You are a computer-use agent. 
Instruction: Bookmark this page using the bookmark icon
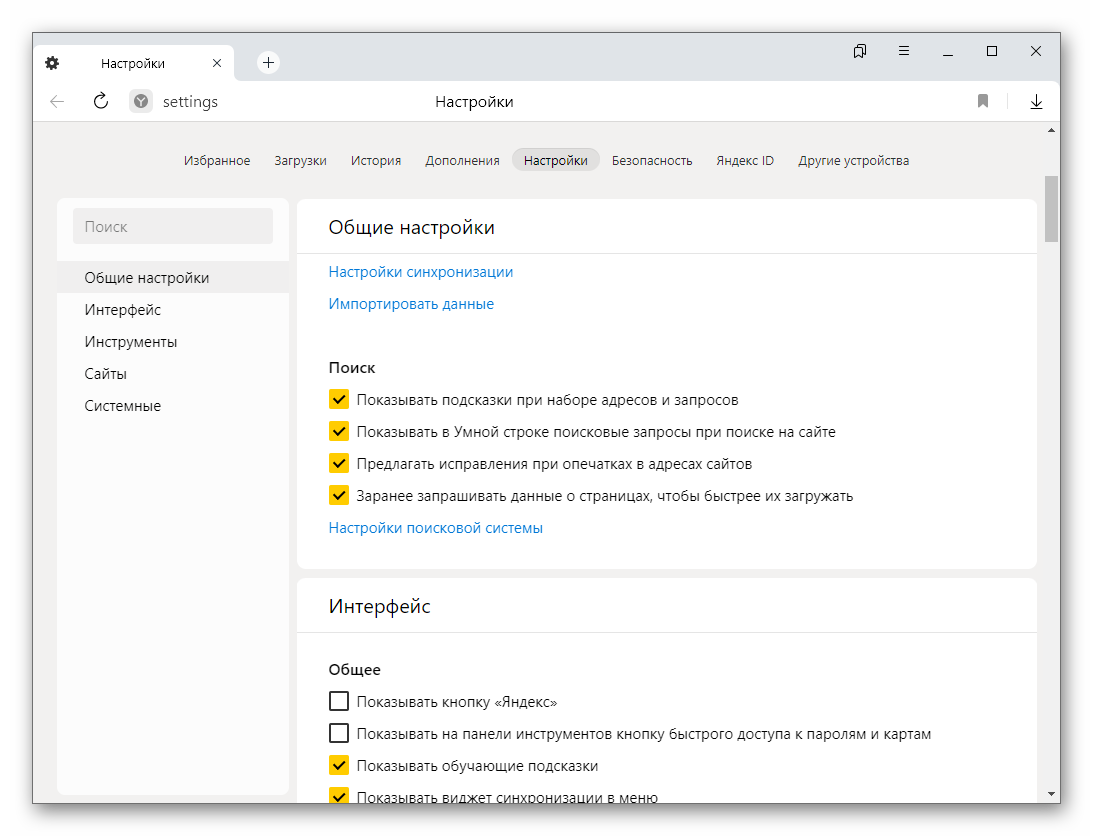click(x=983, y=101)
